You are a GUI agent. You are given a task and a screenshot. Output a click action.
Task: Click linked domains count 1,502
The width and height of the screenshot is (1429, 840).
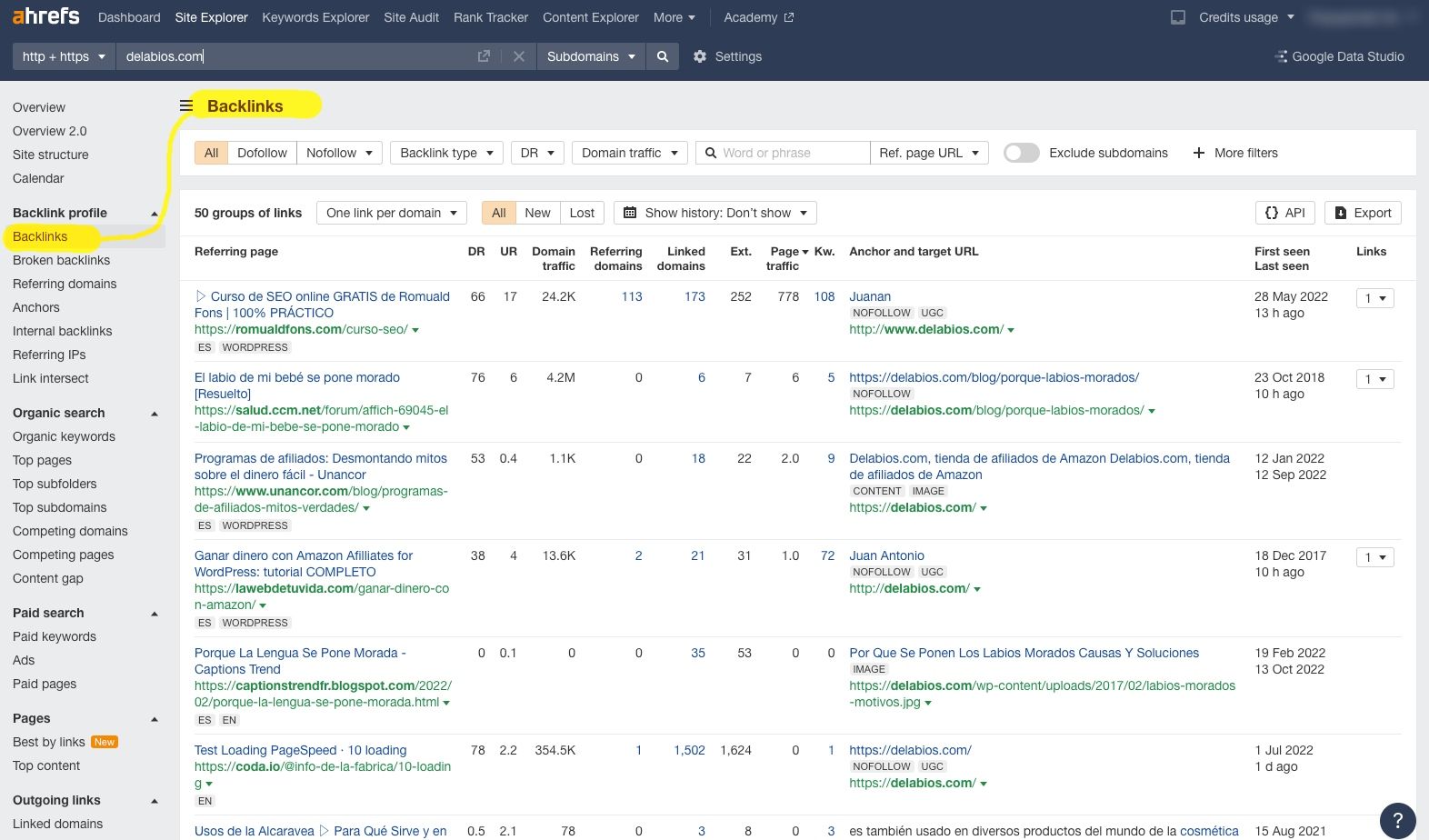[689, 750]
